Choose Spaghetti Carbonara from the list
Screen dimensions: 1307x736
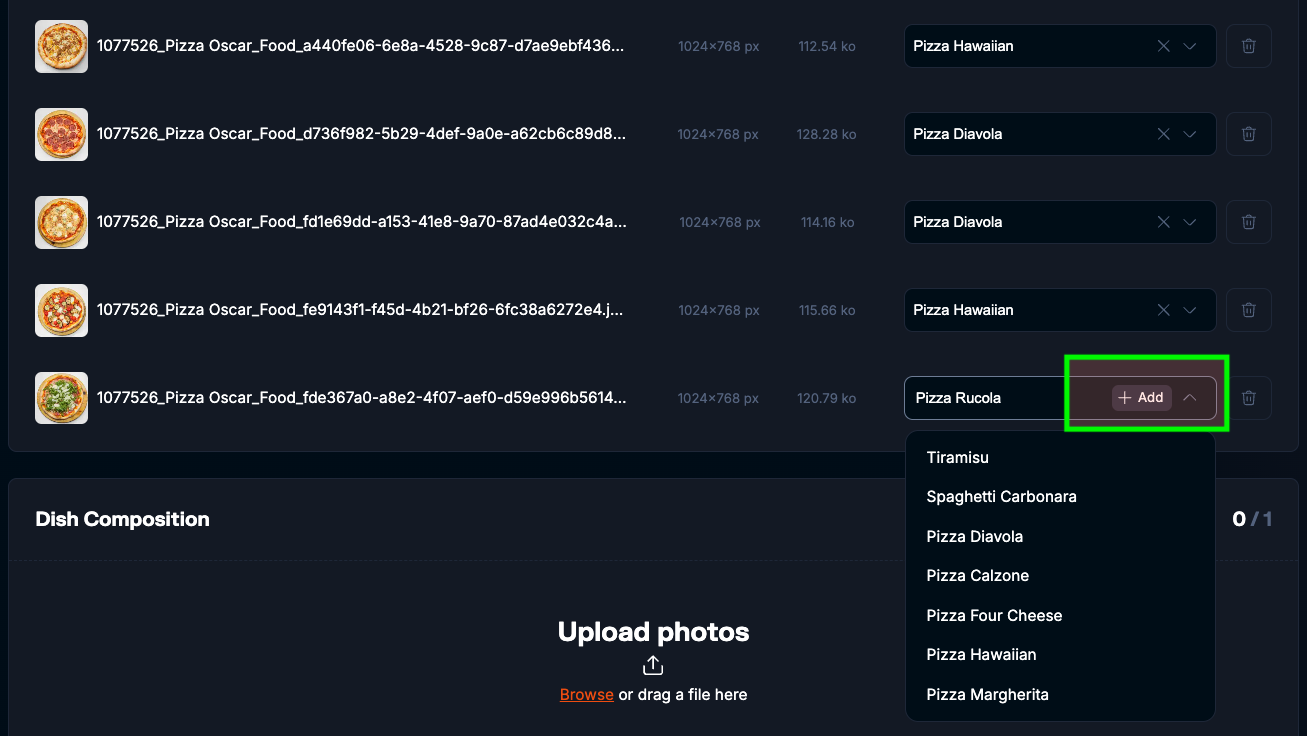[x=1001, y=496]
